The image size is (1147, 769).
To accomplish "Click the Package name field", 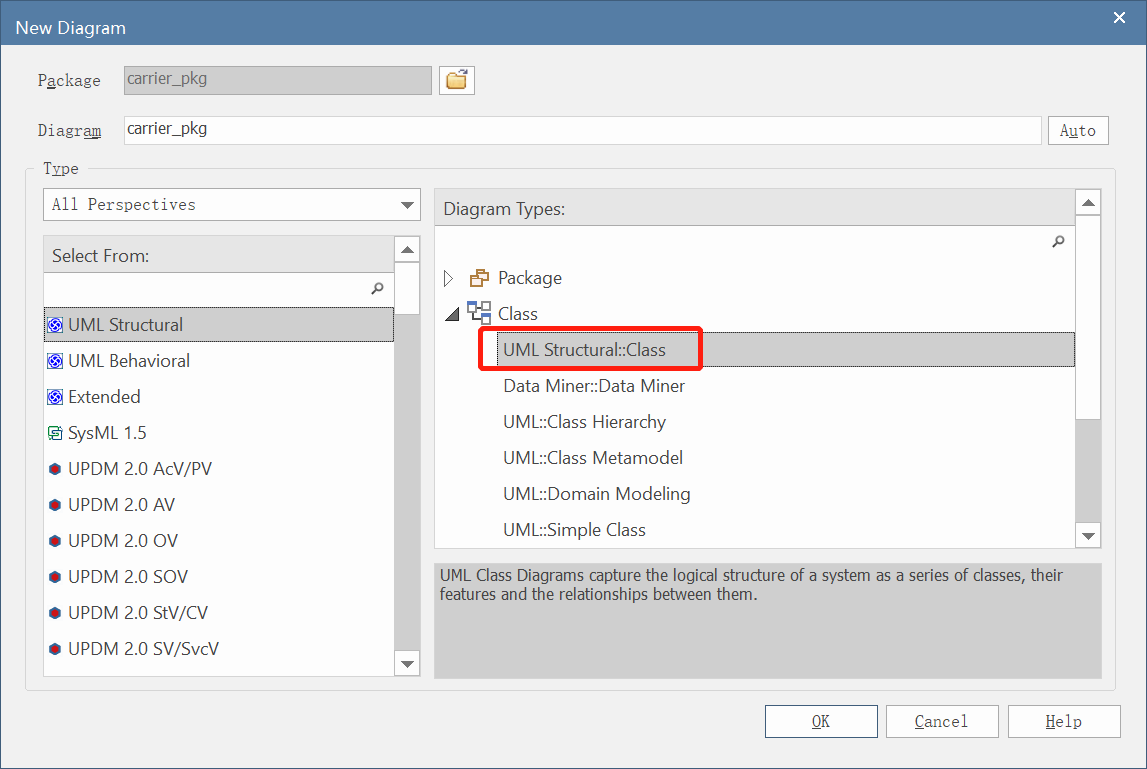I will point(278,80).
